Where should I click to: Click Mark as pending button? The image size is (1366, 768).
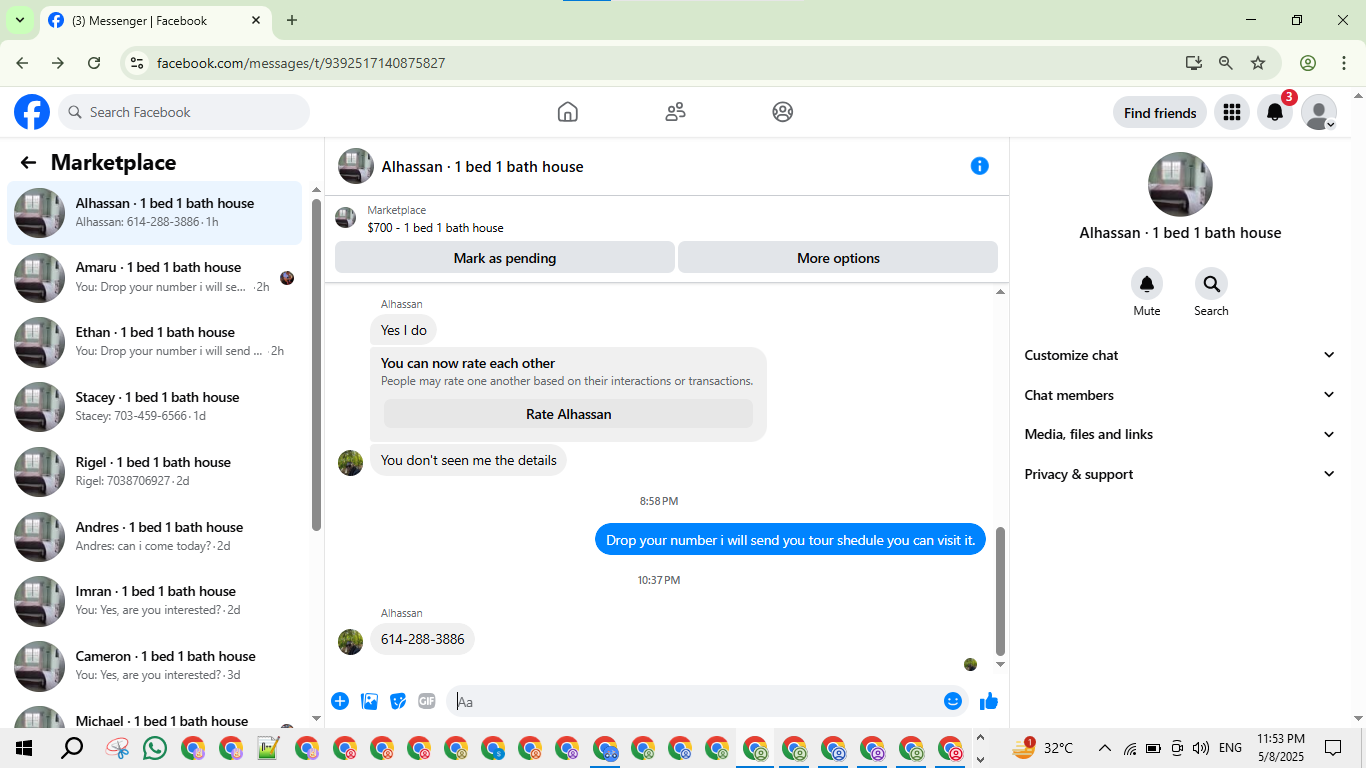coord(505,258)
